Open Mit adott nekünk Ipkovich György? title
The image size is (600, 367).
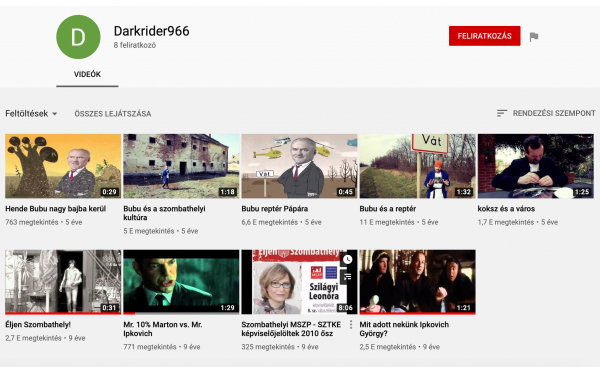pos(404,329)
